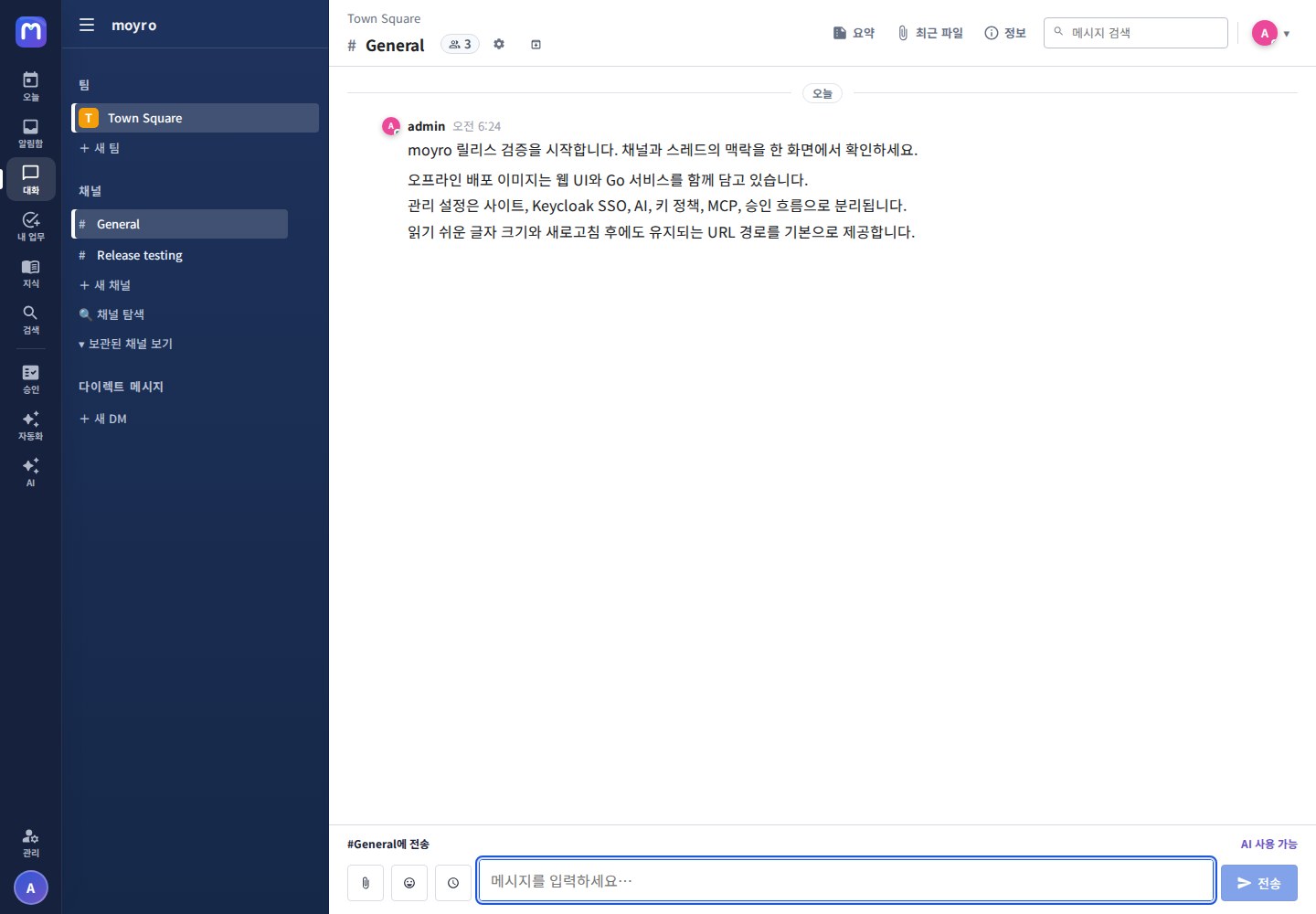Screen dimensions: 1316x914
Task: Open the emoji picker button
Action: (x=409, y=883)
